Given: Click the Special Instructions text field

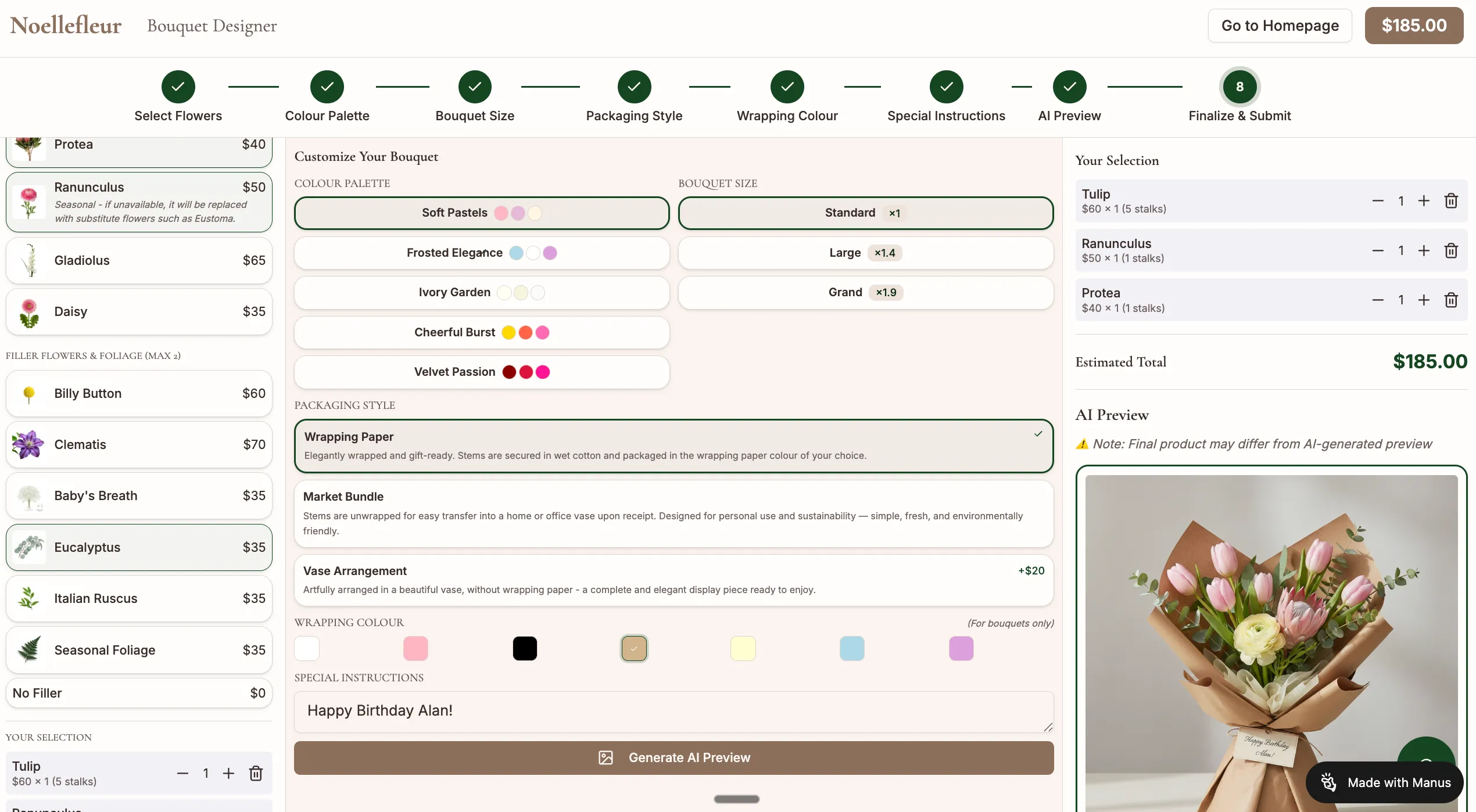Looking at the screenshot, I should 673,712.
